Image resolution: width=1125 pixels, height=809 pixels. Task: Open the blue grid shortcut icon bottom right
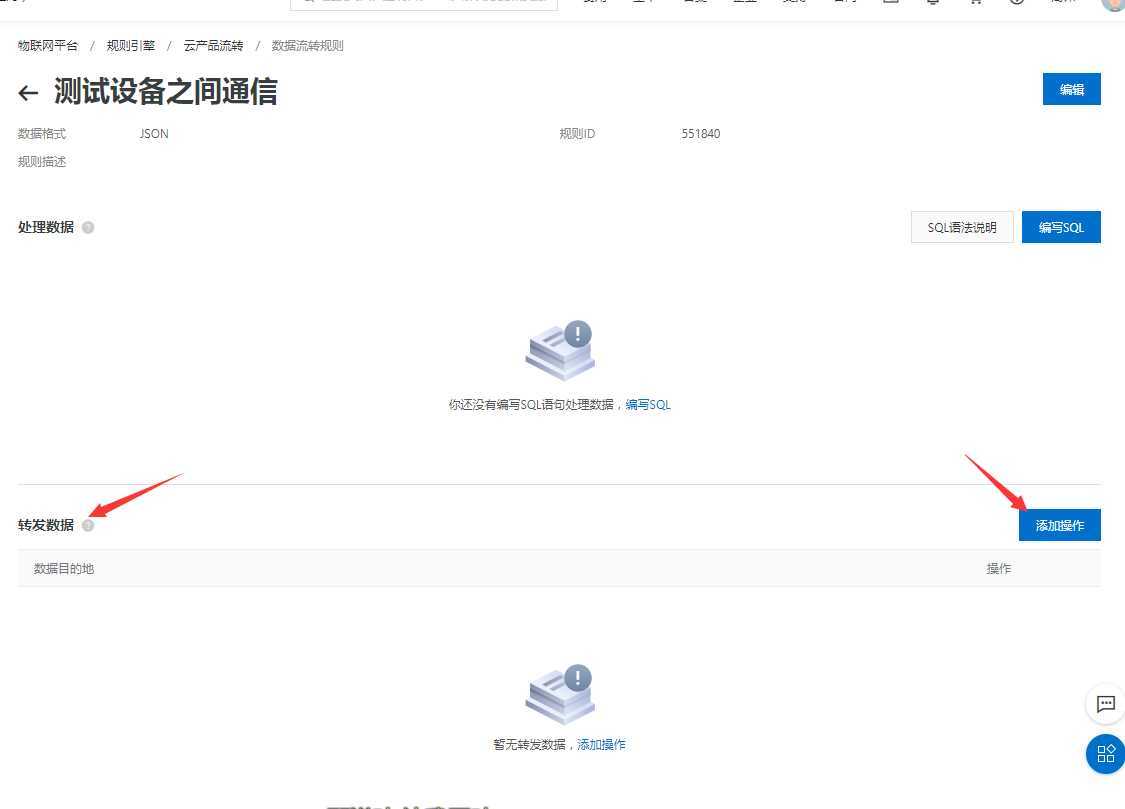coord(1105,754)
